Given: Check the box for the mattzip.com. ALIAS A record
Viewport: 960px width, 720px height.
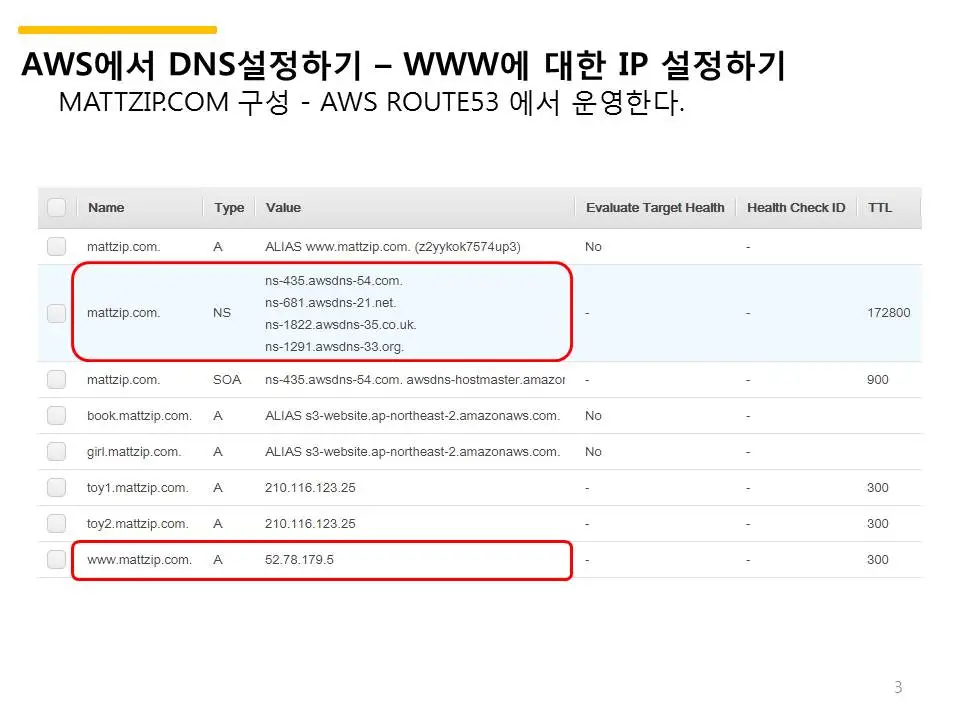Looking at the screenshot, I should pos(56,247).
